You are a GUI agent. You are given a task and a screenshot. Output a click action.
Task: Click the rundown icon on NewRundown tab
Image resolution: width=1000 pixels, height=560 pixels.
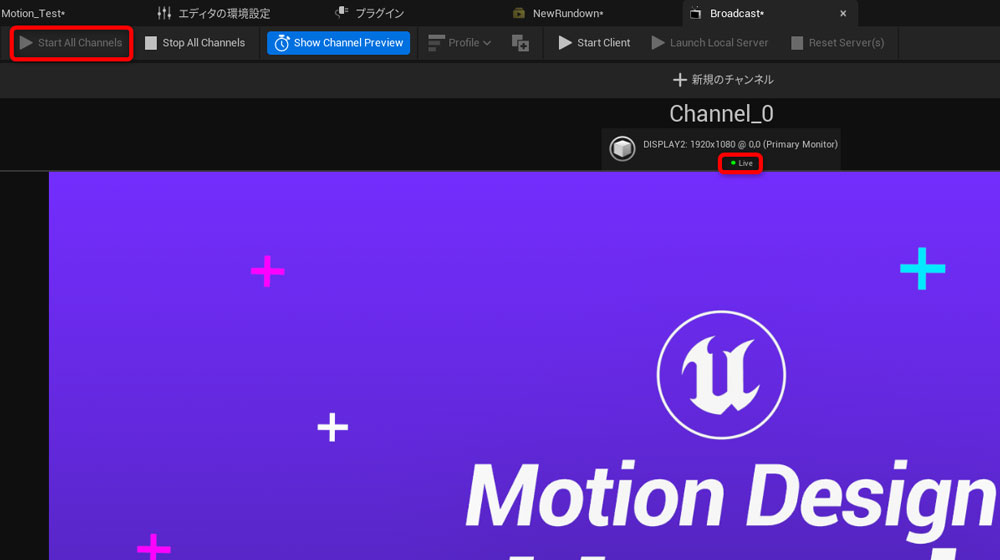(518, 13)
